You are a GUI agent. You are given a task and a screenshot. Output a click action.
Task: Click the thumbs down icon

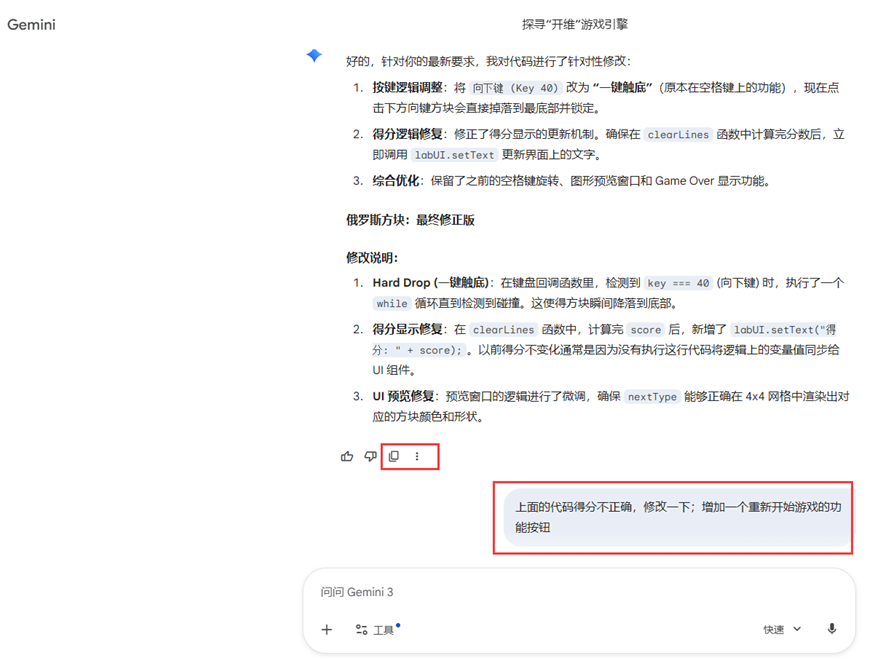[370, 456]
